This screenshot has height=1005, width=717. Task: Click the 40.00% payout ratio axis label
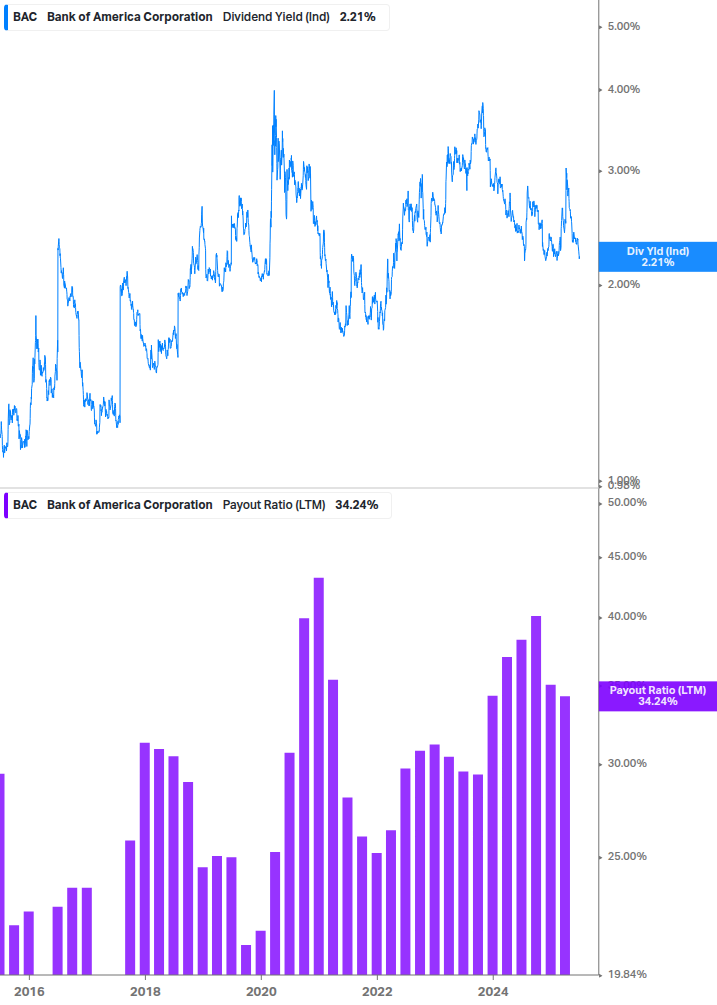(627, 617)
